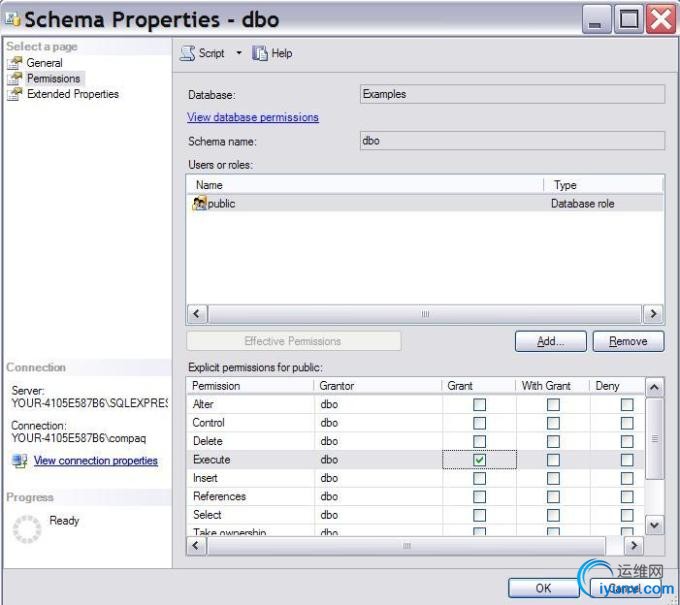This screenshot has height=605, width=680.
Task: Open the General page
Action: pyautogui.click(x=44, y=63)
